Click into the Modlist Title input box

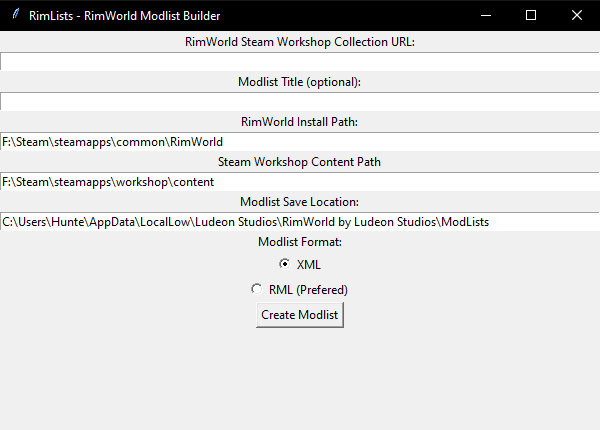click(x=300, y=101)
